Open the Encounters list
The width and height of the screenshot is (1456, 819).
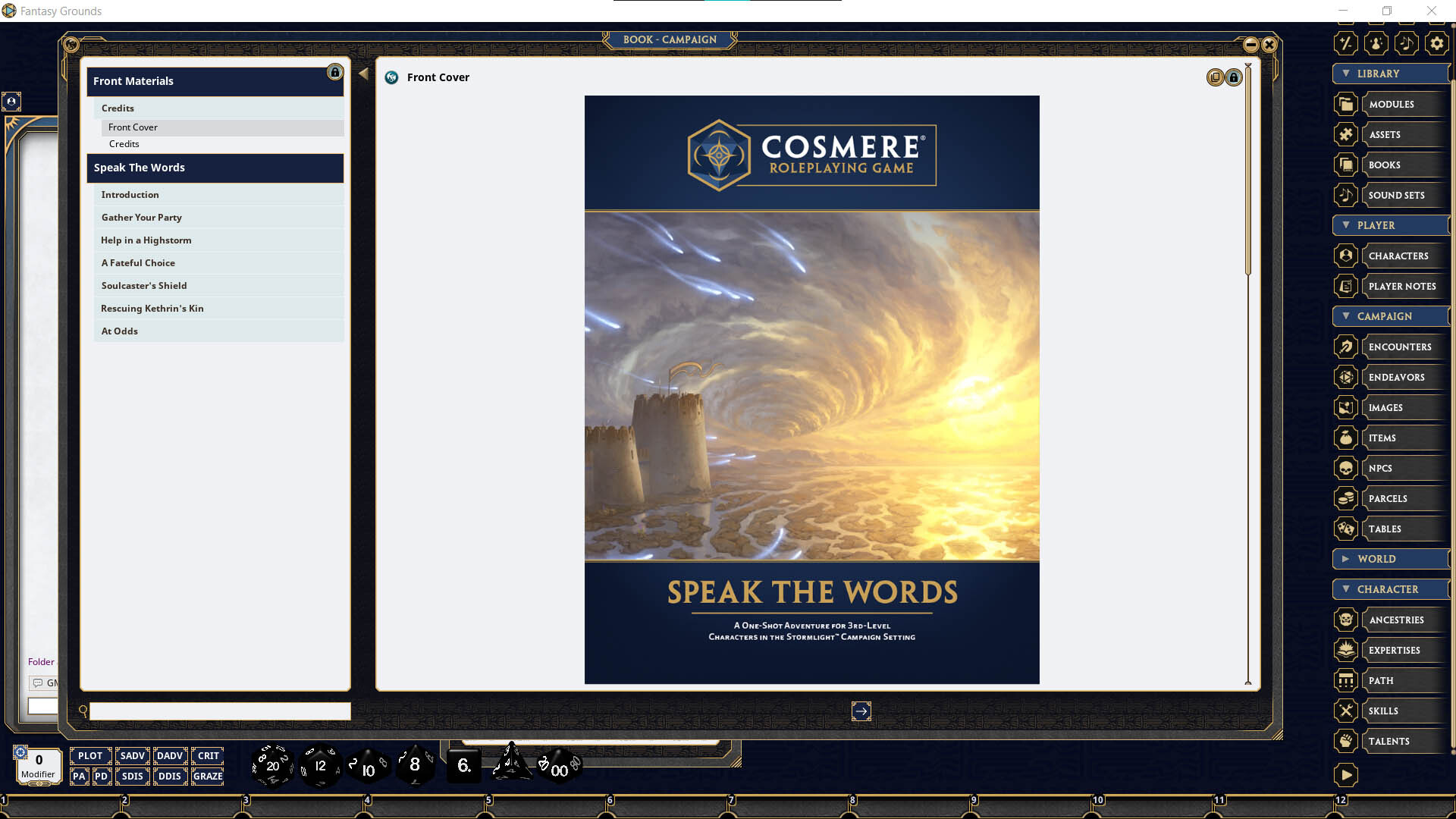pos(1399,347)
